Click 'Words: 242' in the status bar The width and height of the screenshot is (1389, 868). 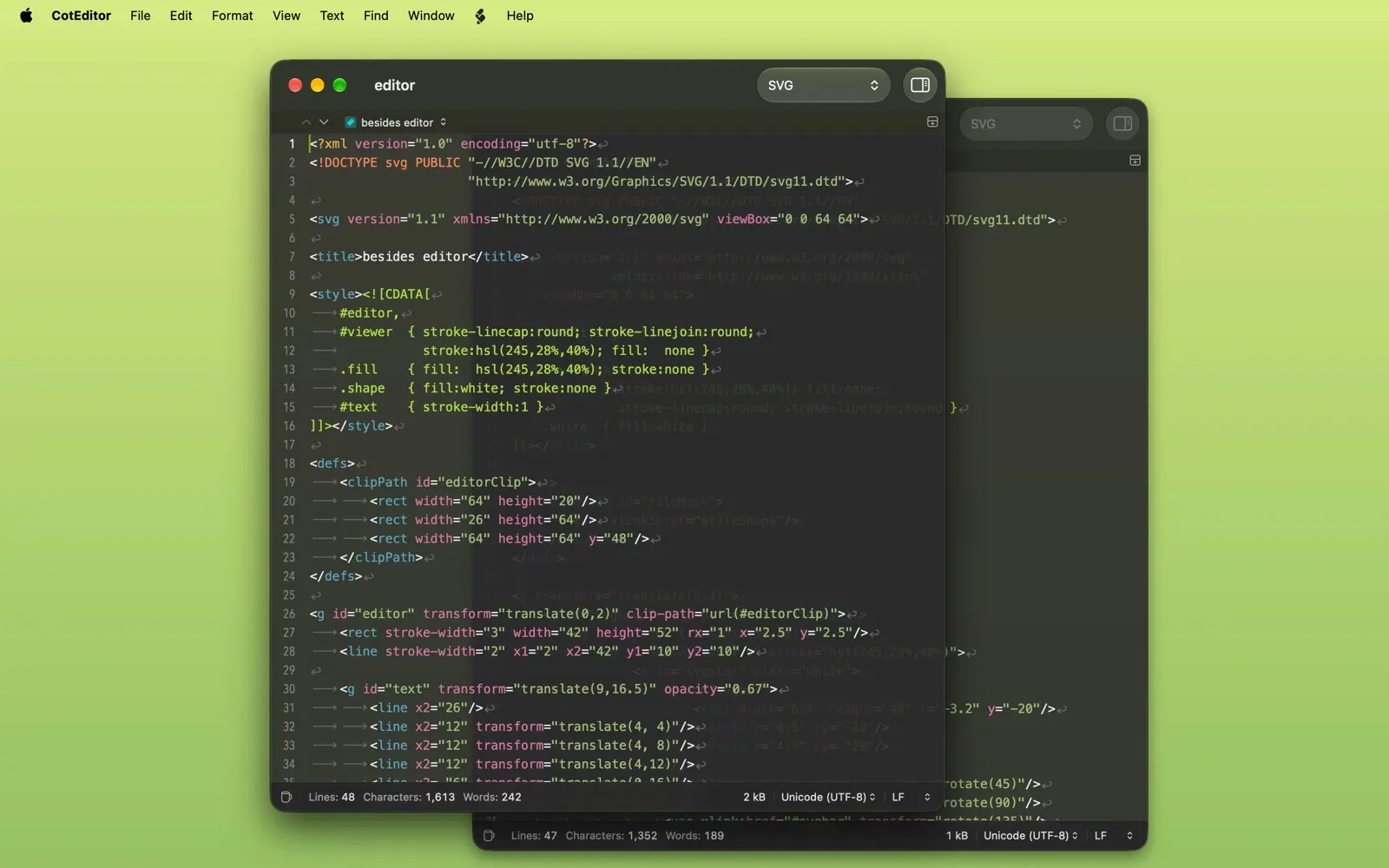point(492,797)
